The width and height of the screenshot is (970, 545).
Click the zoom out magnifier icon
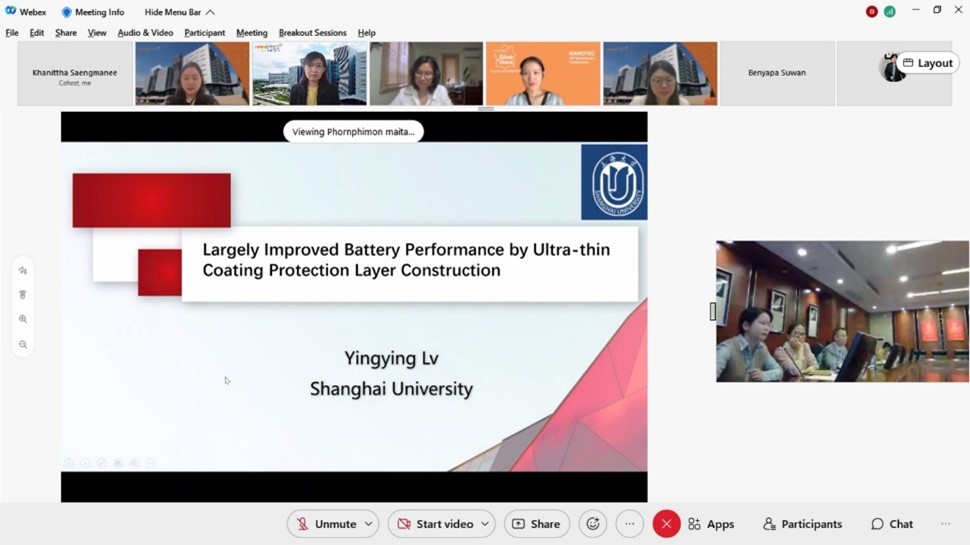23,344
